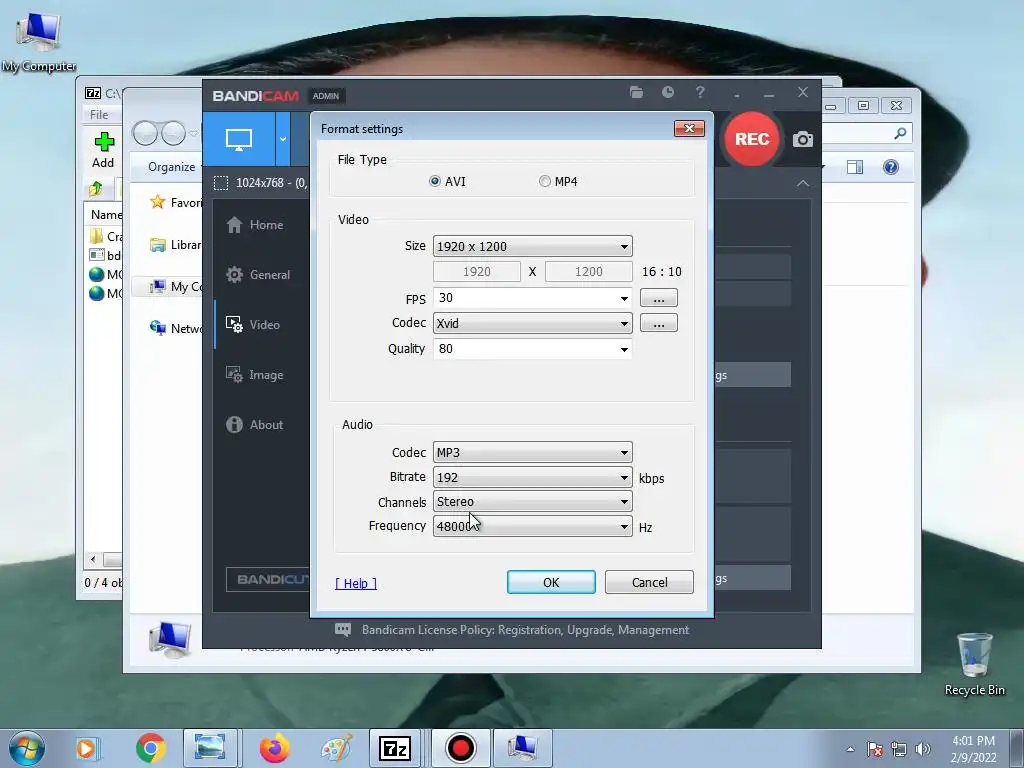The height and width of the screenshot is (768, 1024).
Task: Click the rectangle area selection icon
Action: tap(221, 183)
